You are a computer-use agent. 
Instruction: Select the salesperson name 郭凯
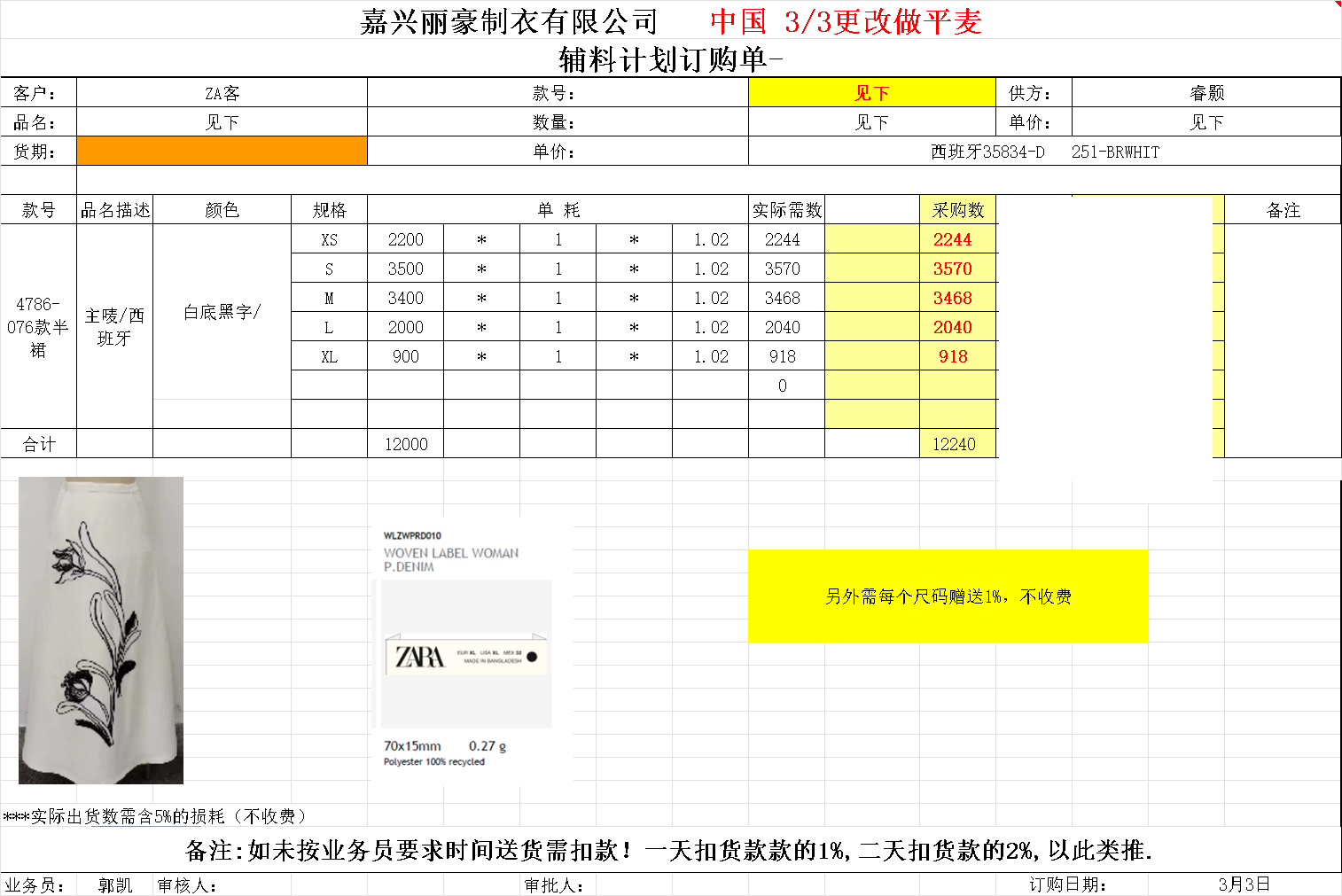(x=114, y=884)
